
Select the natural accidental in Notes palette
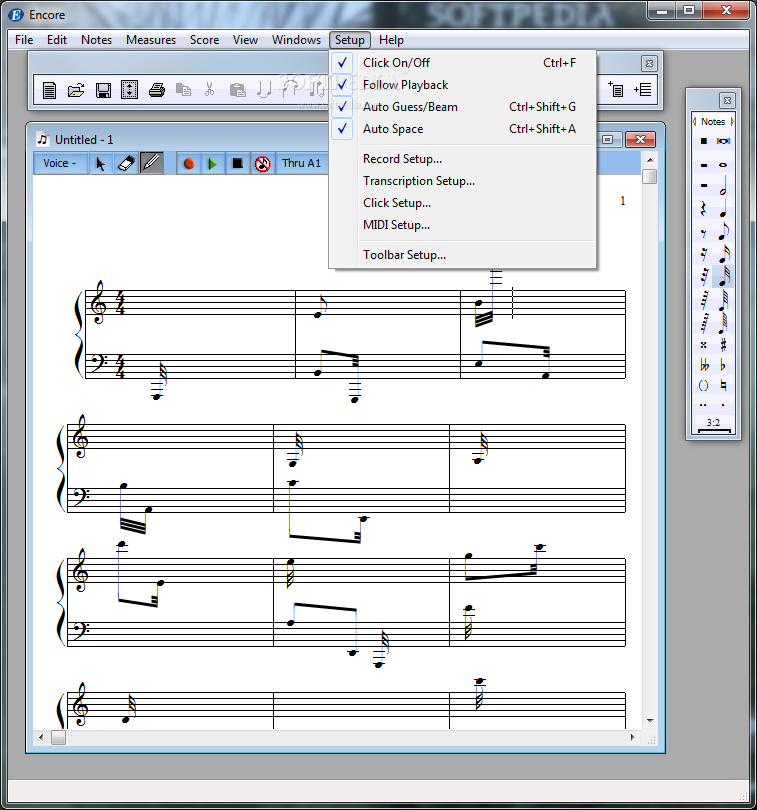pos(723,385)
